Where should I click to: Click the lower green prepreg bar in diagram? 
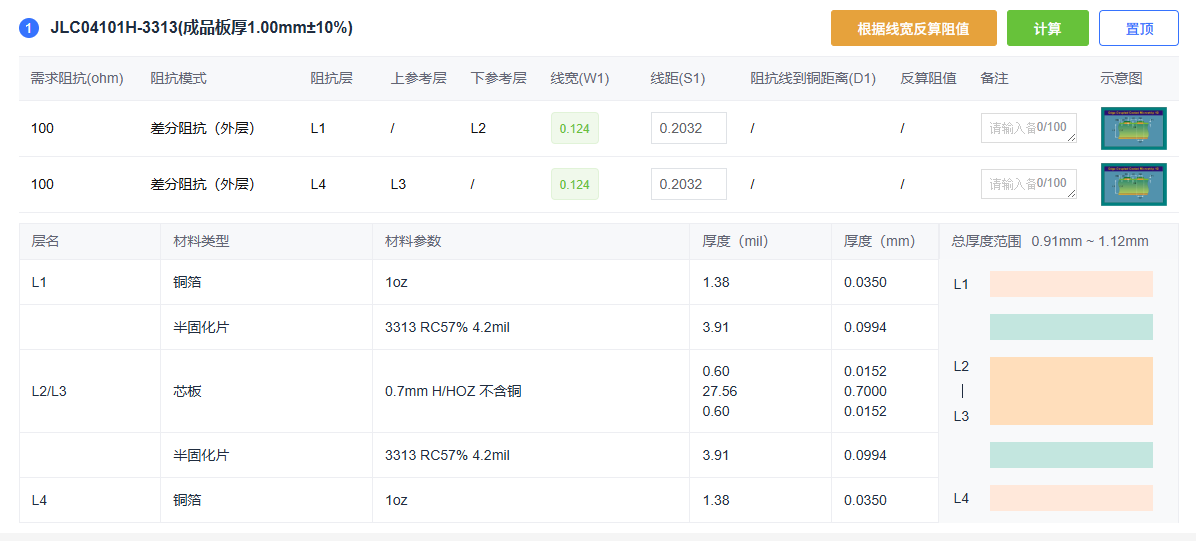pos(1071,455)
